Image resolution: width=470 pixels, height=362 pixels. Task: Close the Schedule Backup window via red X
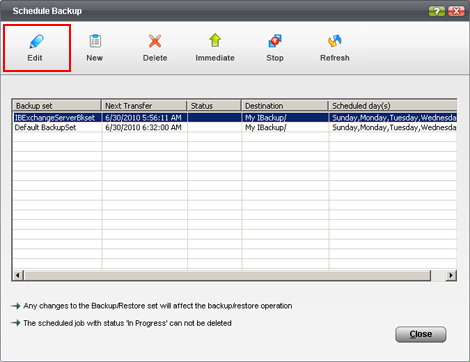click(x=456, y=11)
